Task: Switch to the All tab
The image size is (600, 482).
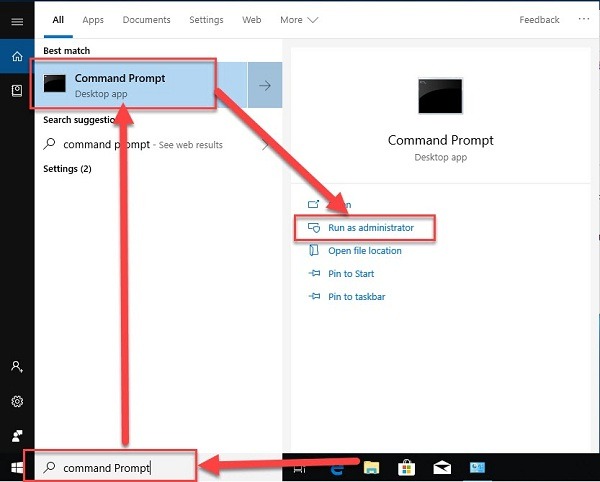Action: tap(58, 20)
